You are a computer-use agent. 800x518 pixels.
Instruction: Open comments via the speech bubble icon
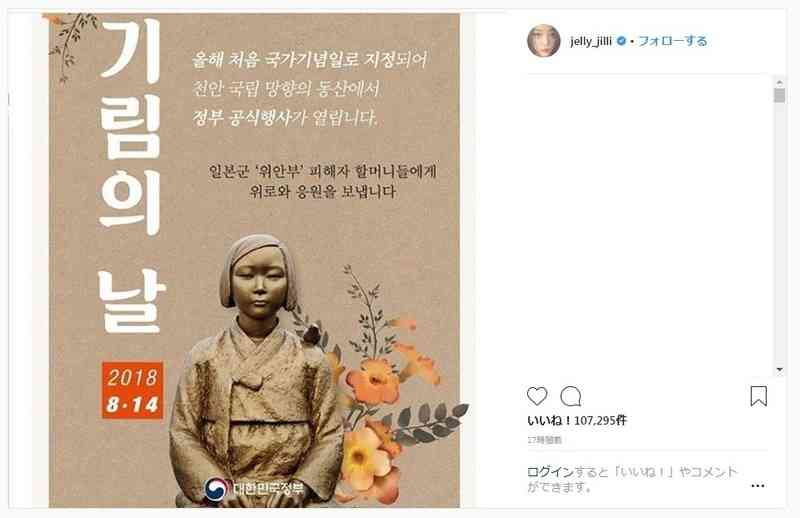click(x=570, y=396)
